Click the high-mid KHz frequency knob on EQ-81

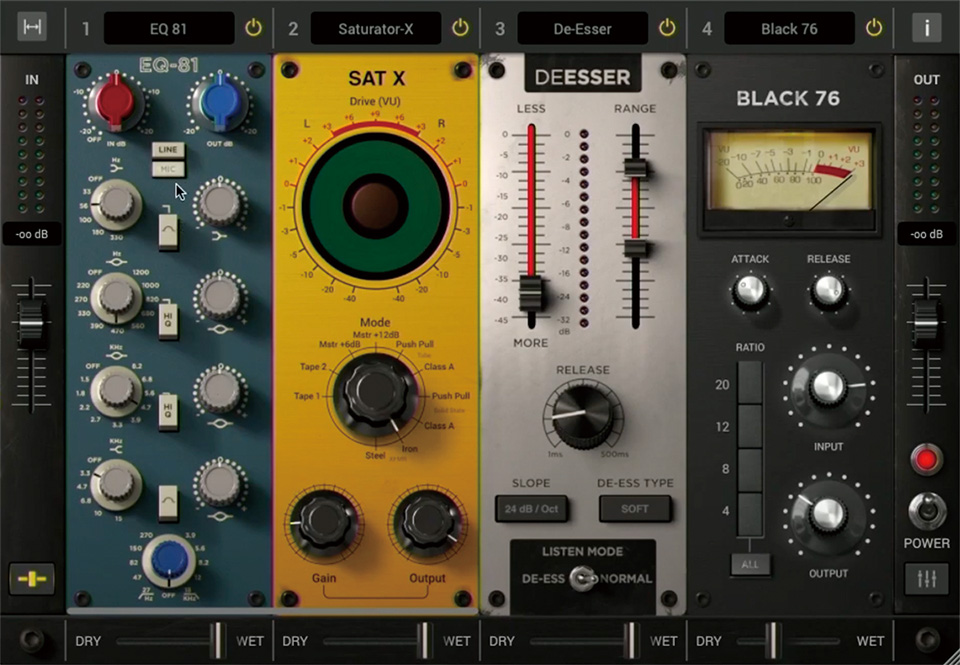click(116, 391)
